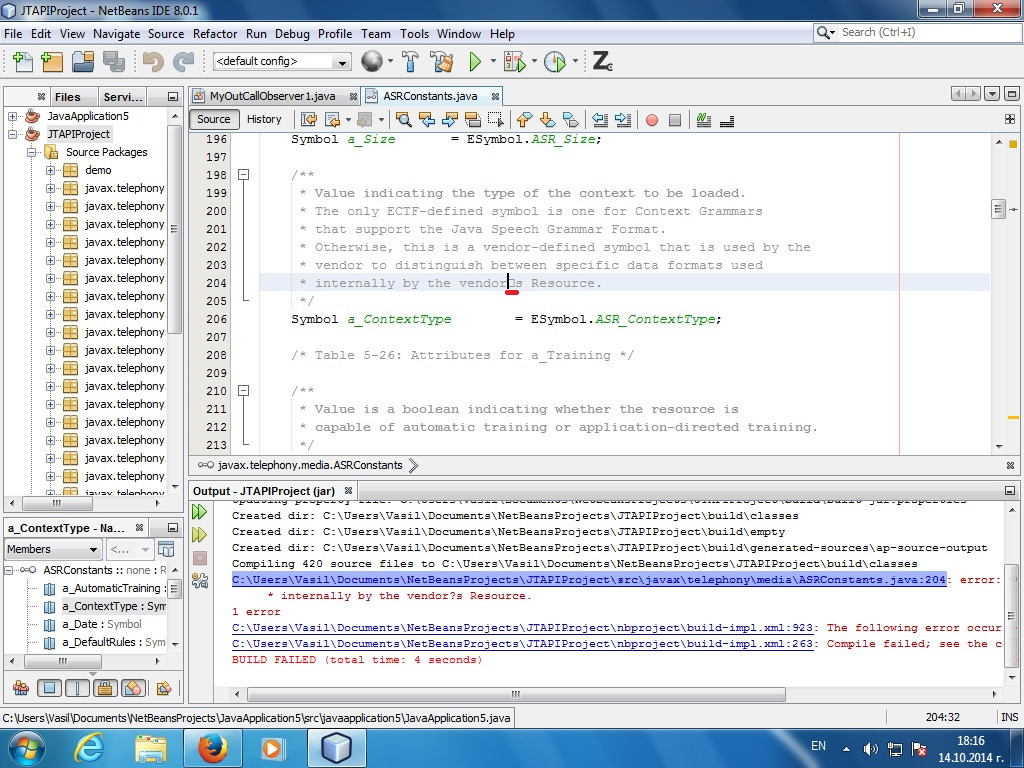Find Previous Occurrence in the editor
Image resolution: width=1024 pixels, height=768 pixels.
pos(427,120)
